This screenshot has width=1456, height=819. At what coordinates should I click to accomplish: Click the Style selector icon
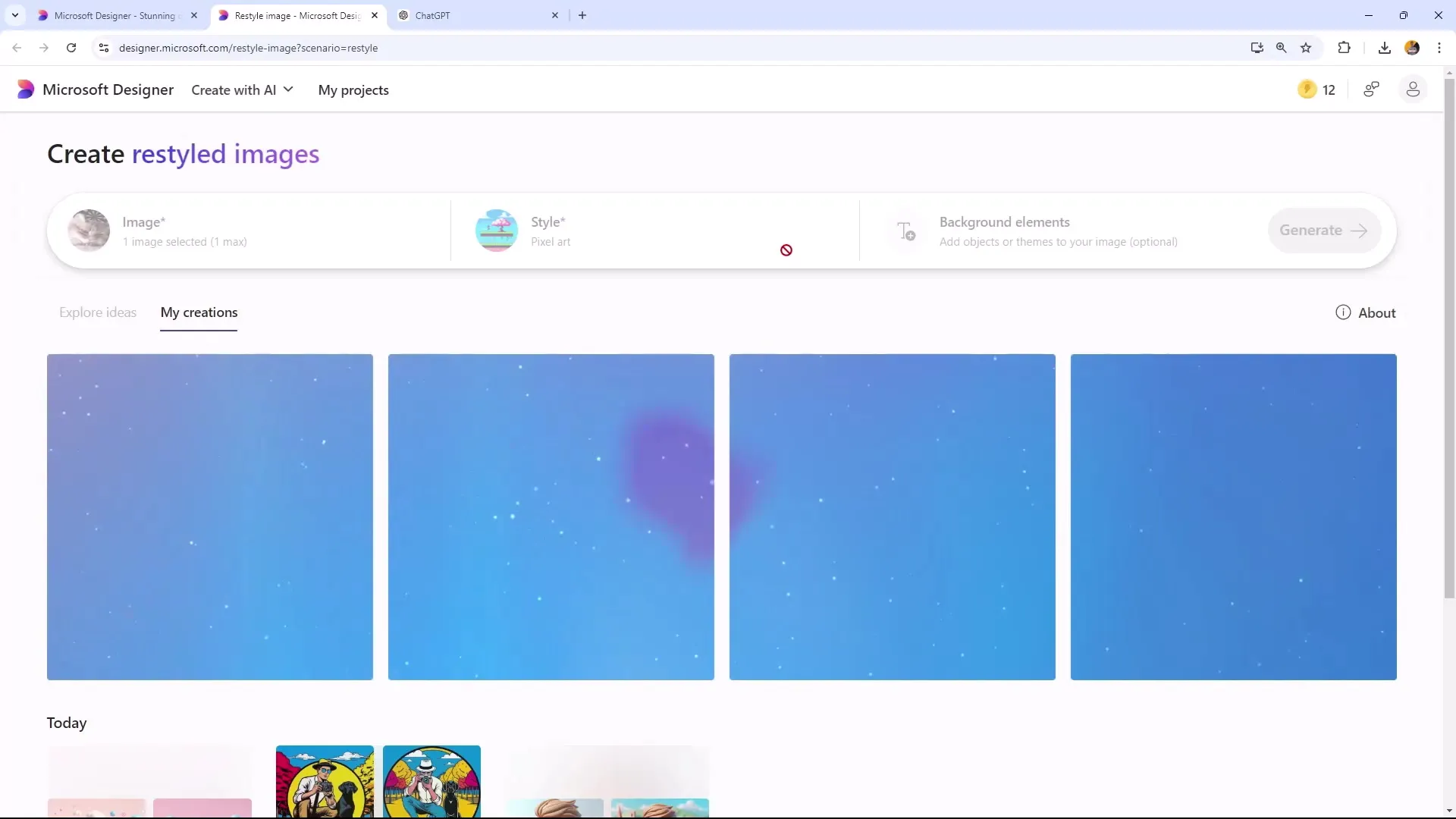coord(497,230)
